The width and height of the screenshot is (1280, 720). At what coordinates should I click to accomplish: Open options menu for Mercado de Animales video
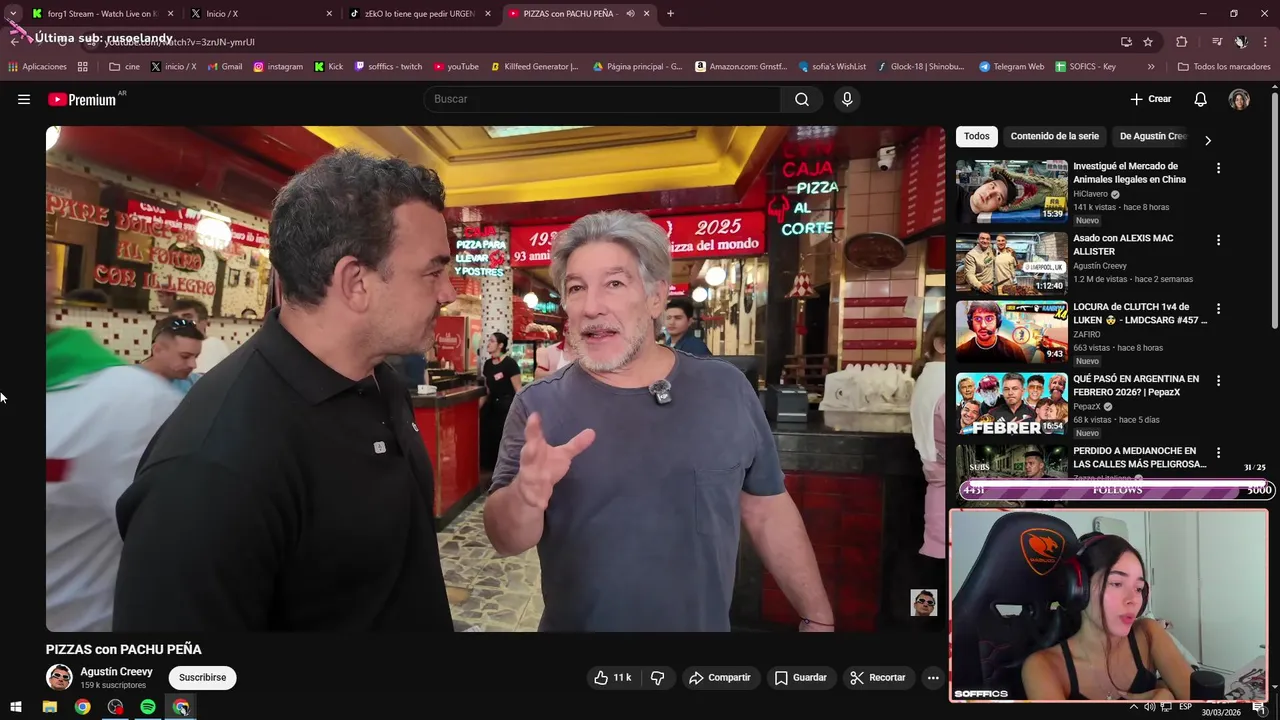1218,168
